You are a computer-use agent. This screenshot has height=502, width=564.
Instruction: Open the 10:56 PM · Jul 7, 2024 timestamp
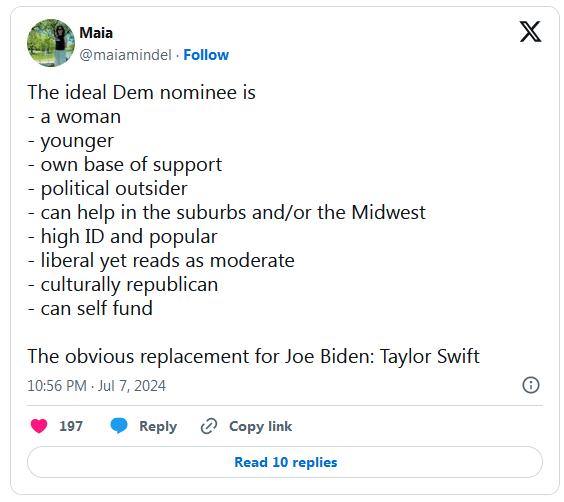click(x=96, y=385)
